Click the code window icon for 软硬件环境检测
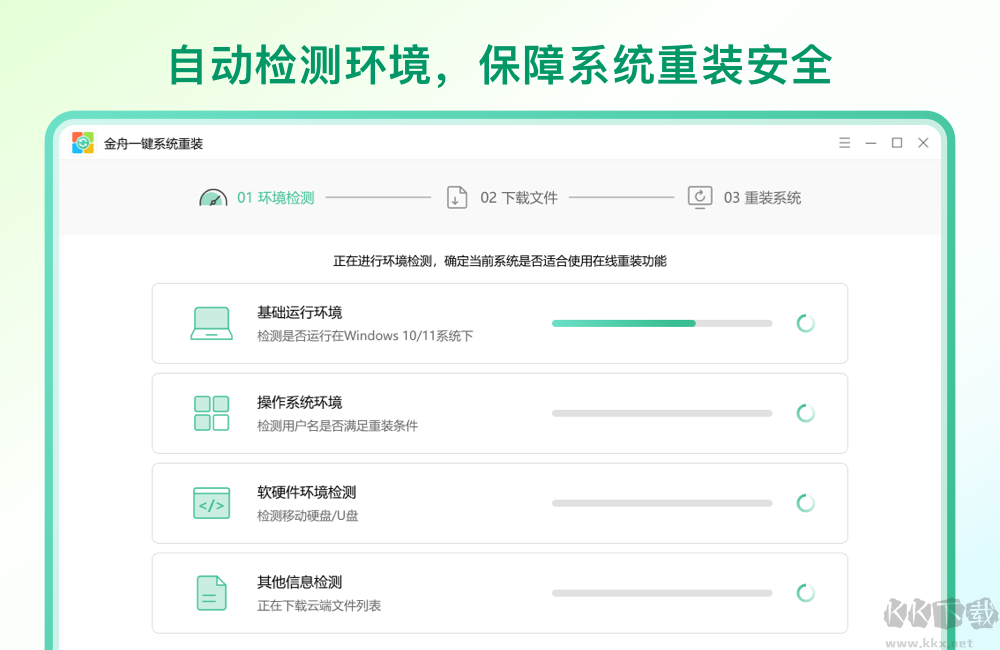Screen dimensions: 1000x650 point(212,503)
